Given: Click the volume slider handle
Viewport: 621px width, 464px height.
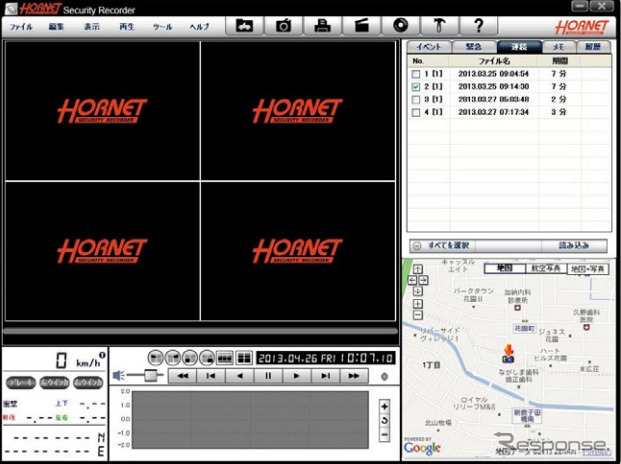Looking at the screenshot, I should click(x=150, y=375).
